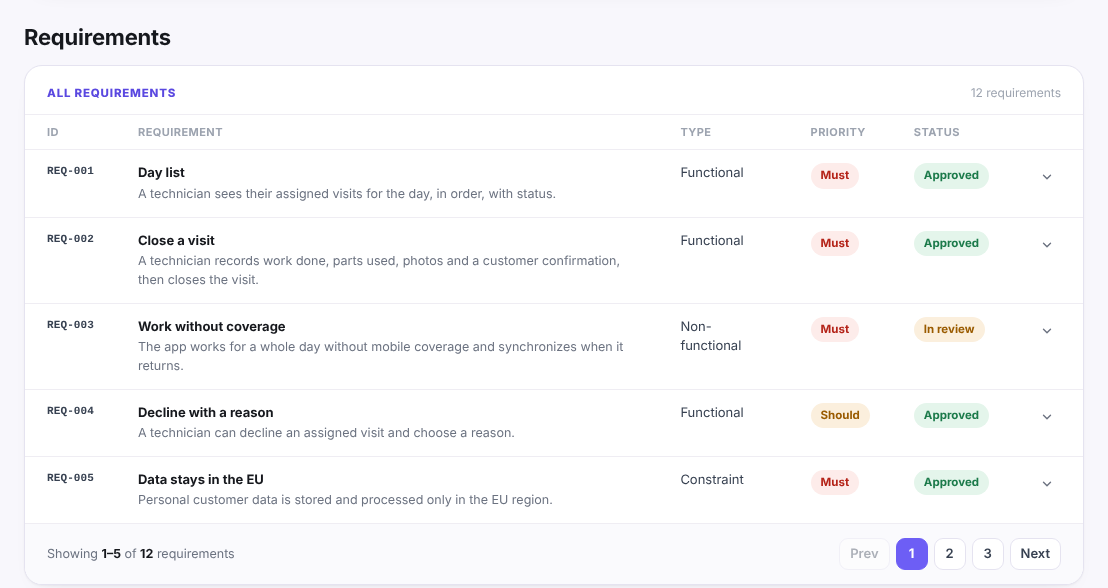Viewport: 1108px width, 588px height.
Task: Click the Approved status badge for REQ-001
Action: (x=951, y=175)
